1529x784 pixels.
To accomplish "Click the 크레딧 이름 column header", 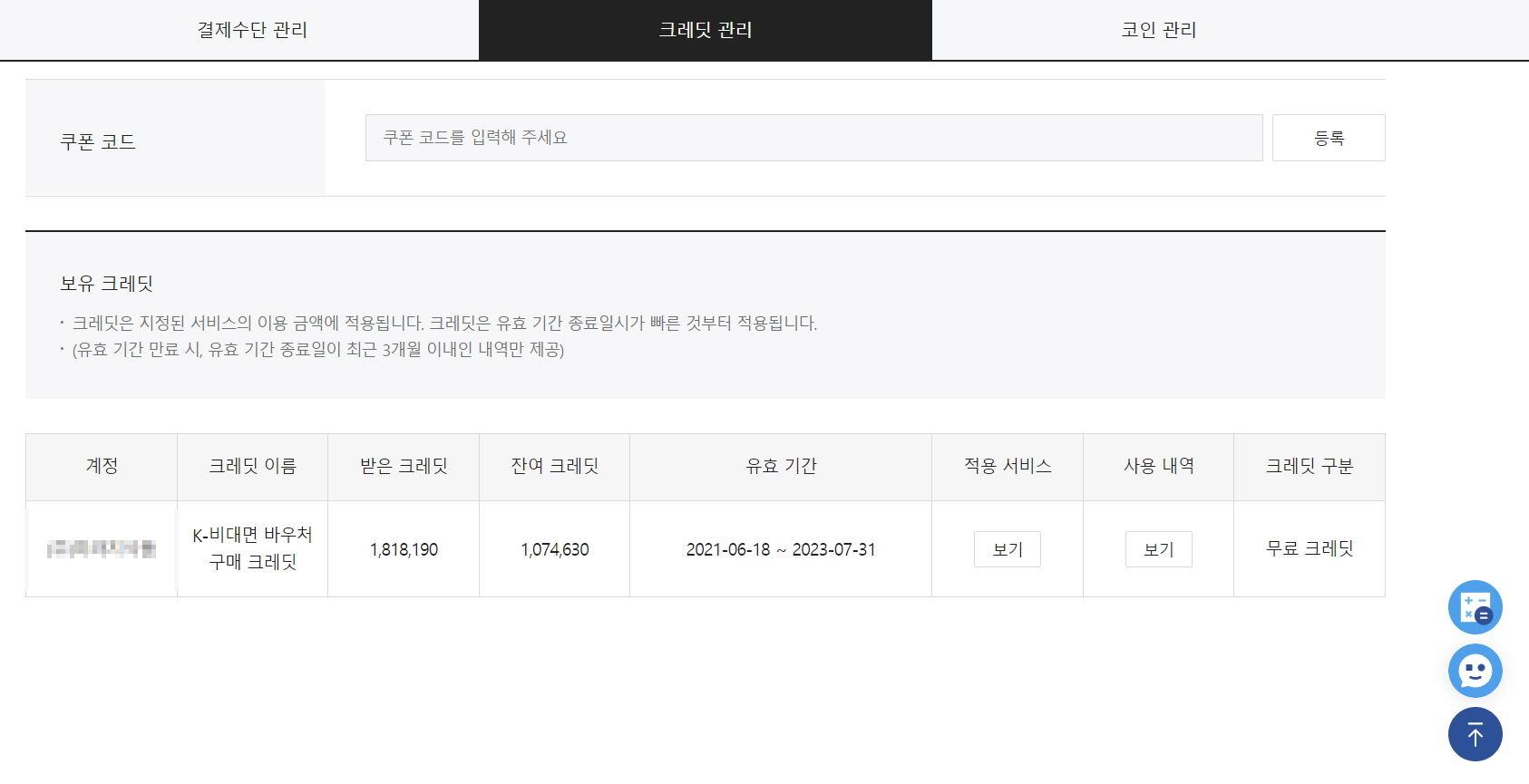I will (253, 467).
